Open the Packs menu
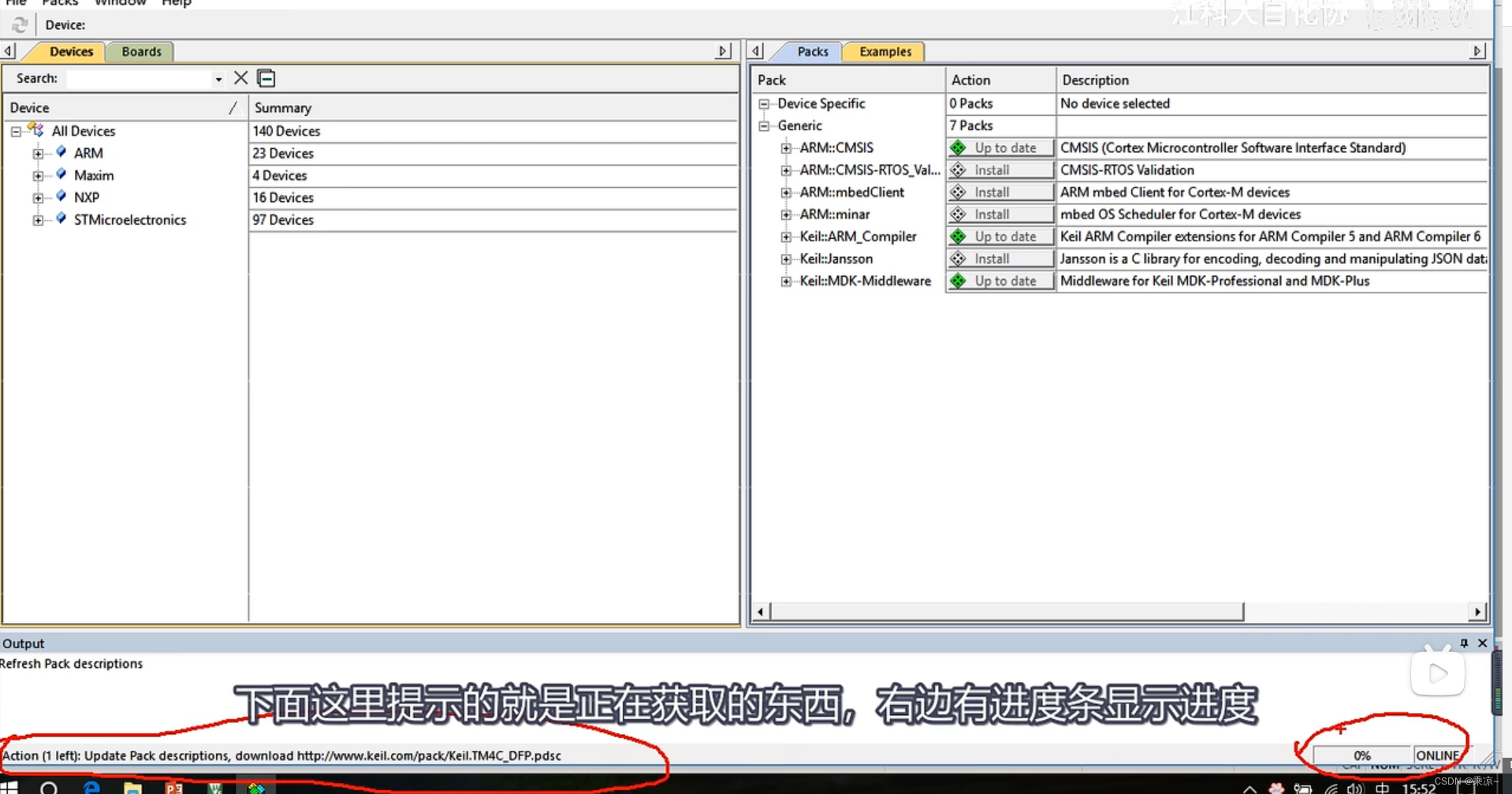 coord(60,3)
